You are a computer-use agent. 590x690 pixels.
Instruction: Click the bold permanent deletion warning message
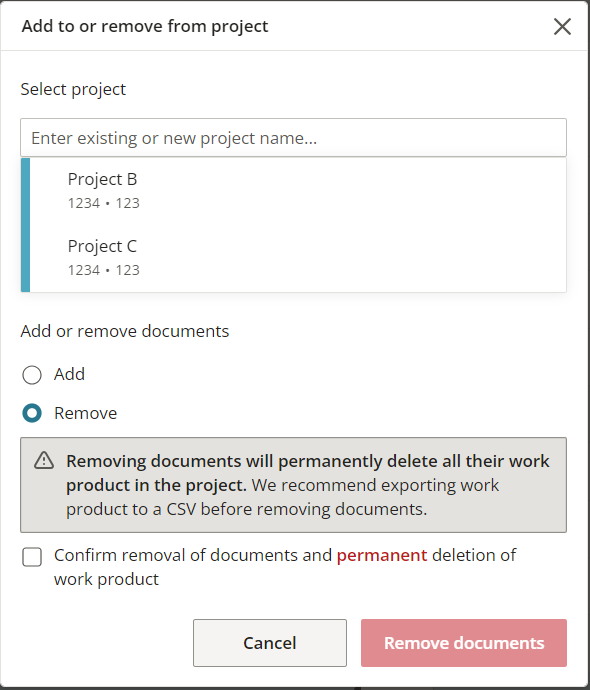[308, 473]
